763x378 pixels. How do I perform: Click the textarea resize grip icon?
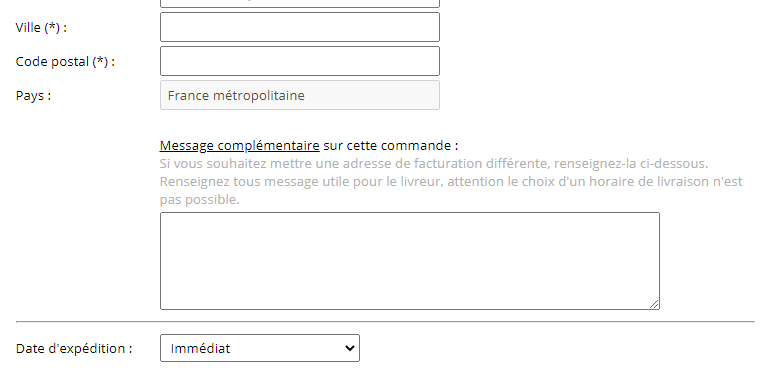point(654,304)
